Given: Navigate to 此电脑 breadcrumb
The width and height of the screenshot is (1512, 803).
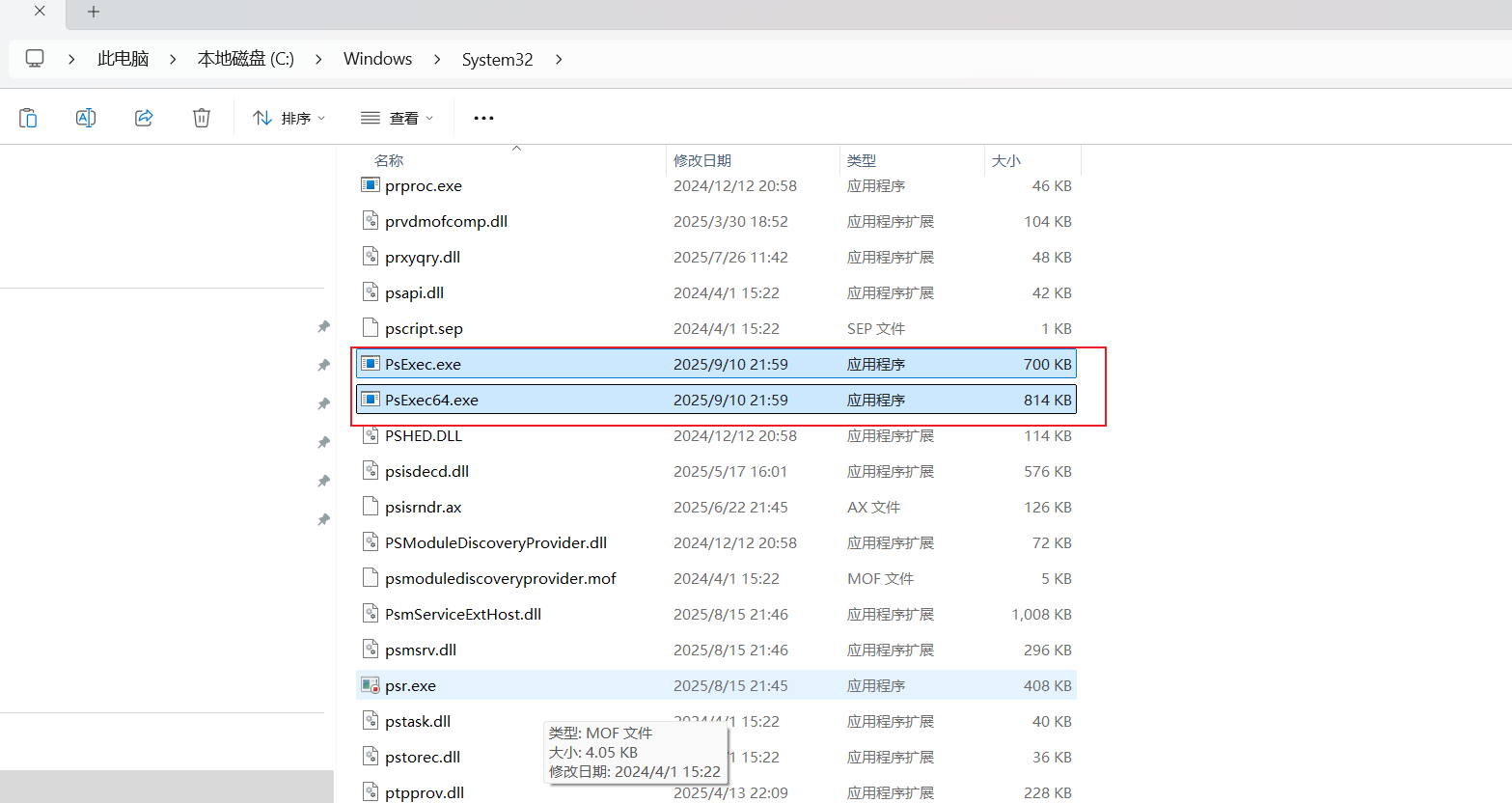Looking at the screenshot, I should click(123, 59).
